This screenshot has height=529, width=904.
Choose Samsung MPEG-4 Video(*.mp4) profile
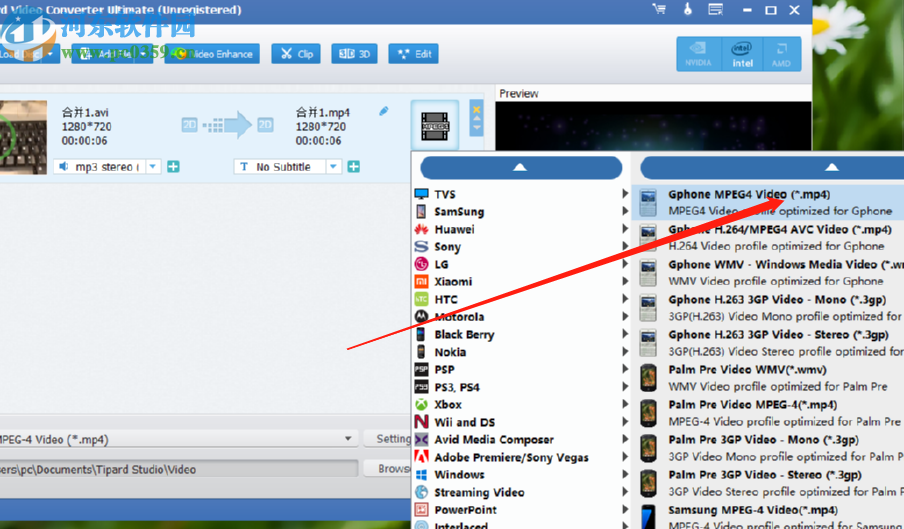(769, 516)
